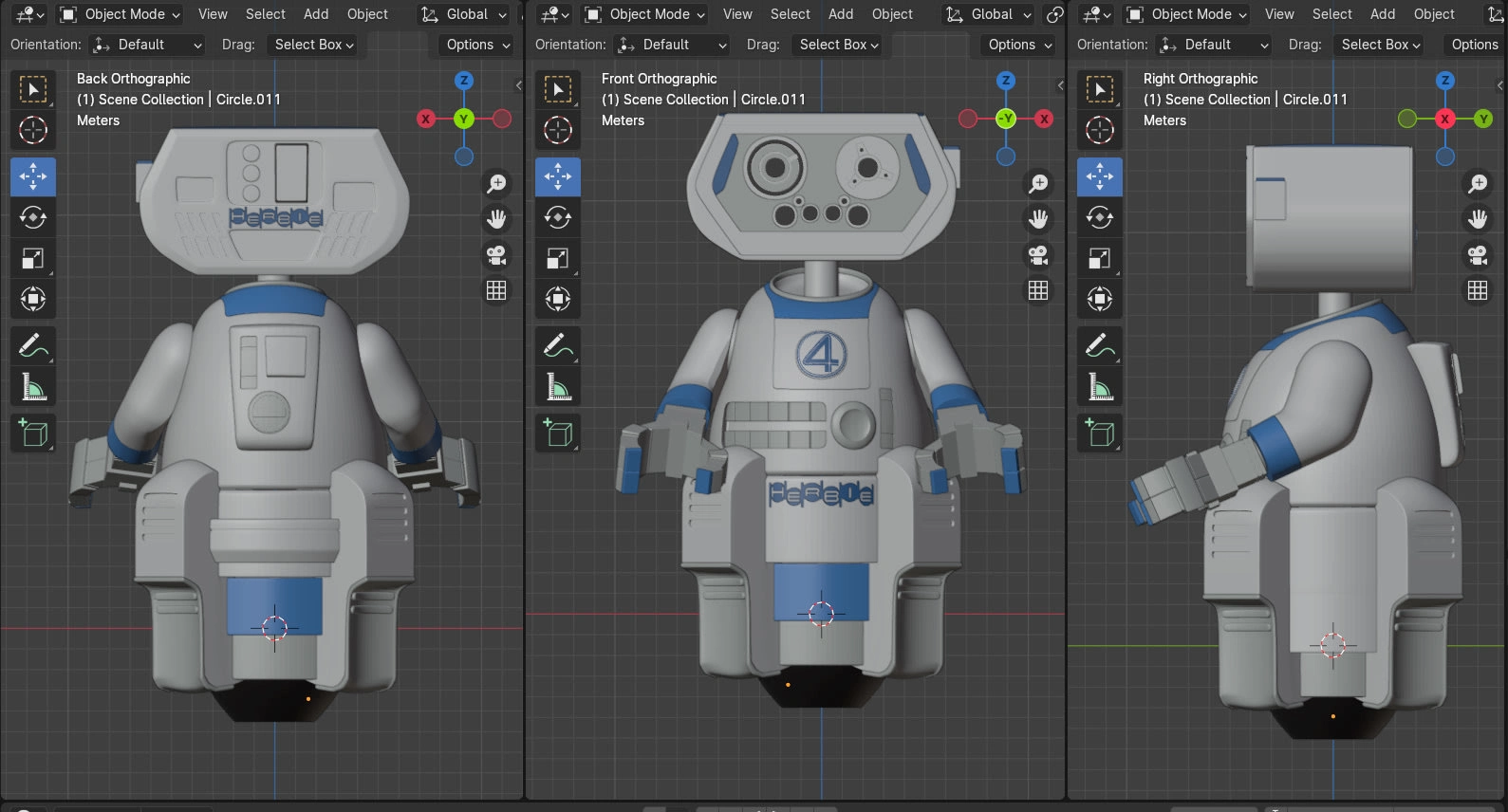The height and width of the screenshot is (812, 1508).
Task: Choose the Add Cube tool in Right view
Action: (1100, 433)
